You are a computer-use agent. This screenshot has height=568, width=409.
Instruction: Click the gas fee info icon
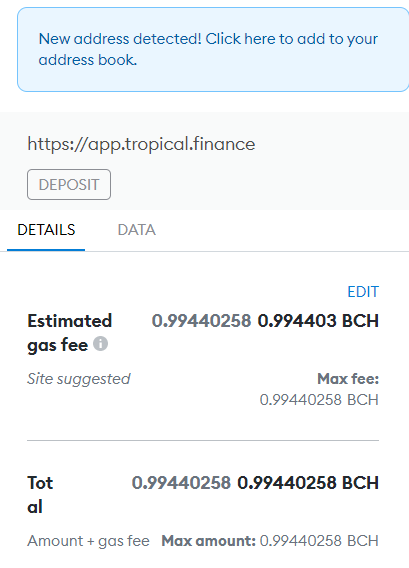100,343
